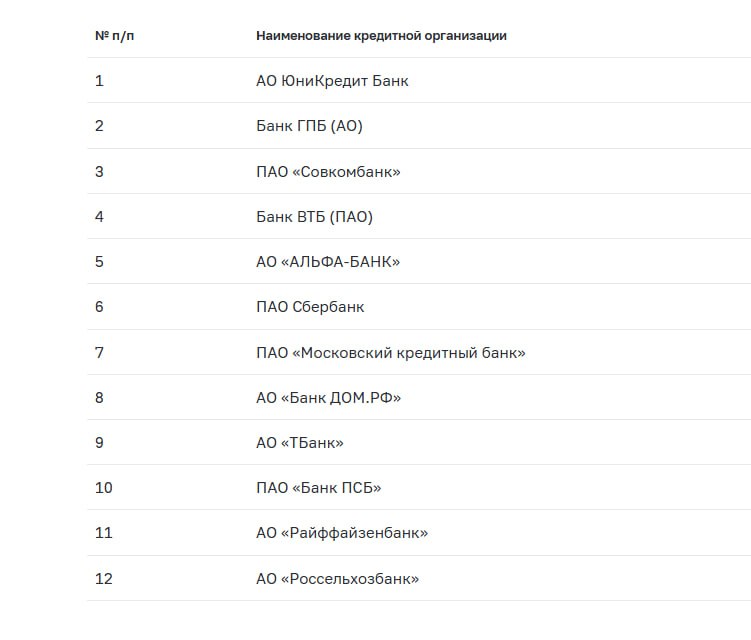Viewport: 751px width, 640px height.
Task: Click the 'Наименование кредитной организации' column header
Action: pos(381,36)
